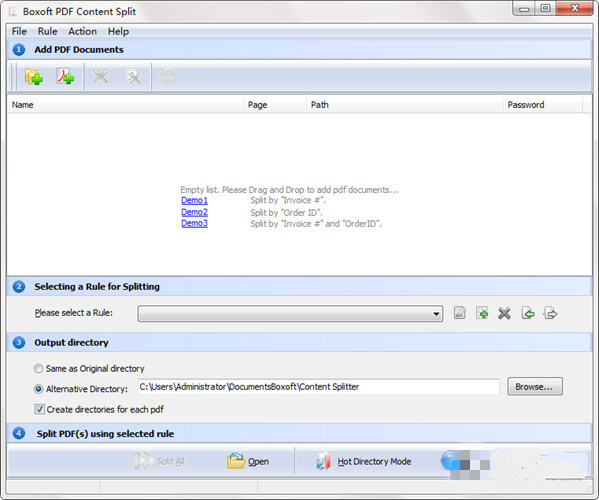Open the Demo3 link
This screenshot has height=500, width=599.
194,223
